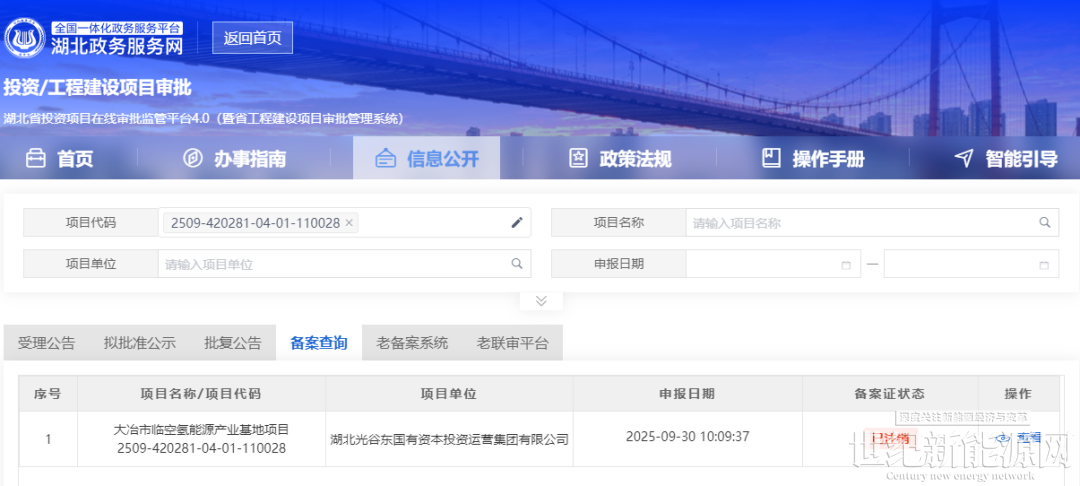Open the 首页 navigation tab
The image size is (1080, 486).
click(60, 159)
